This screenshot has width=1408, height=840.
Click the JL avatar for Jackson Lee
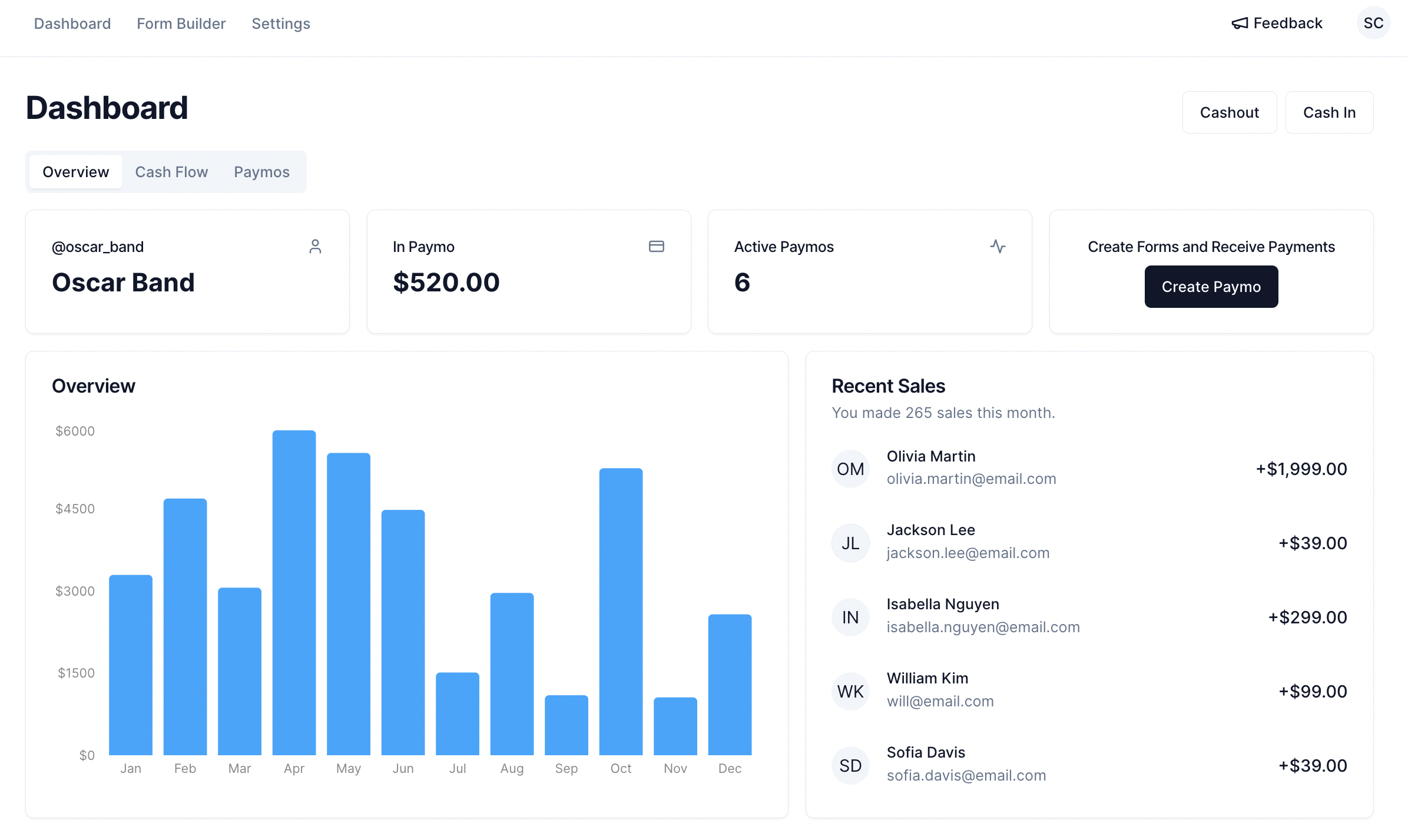850,543
